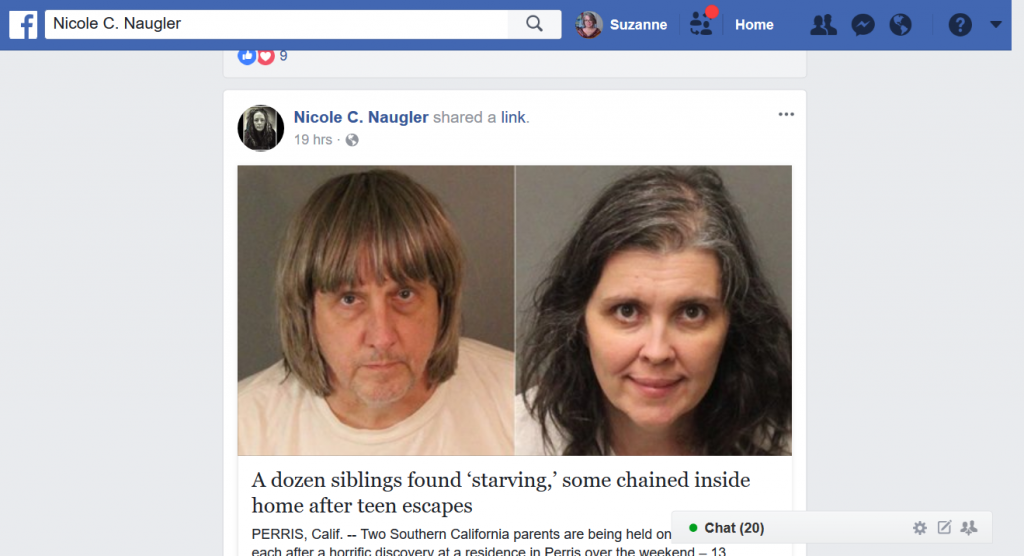This screenshot has height=556, width=1024.
Task: Open Nicole C. Naugler profile name link
Action: pyautogui.click(x=361, y=117)
